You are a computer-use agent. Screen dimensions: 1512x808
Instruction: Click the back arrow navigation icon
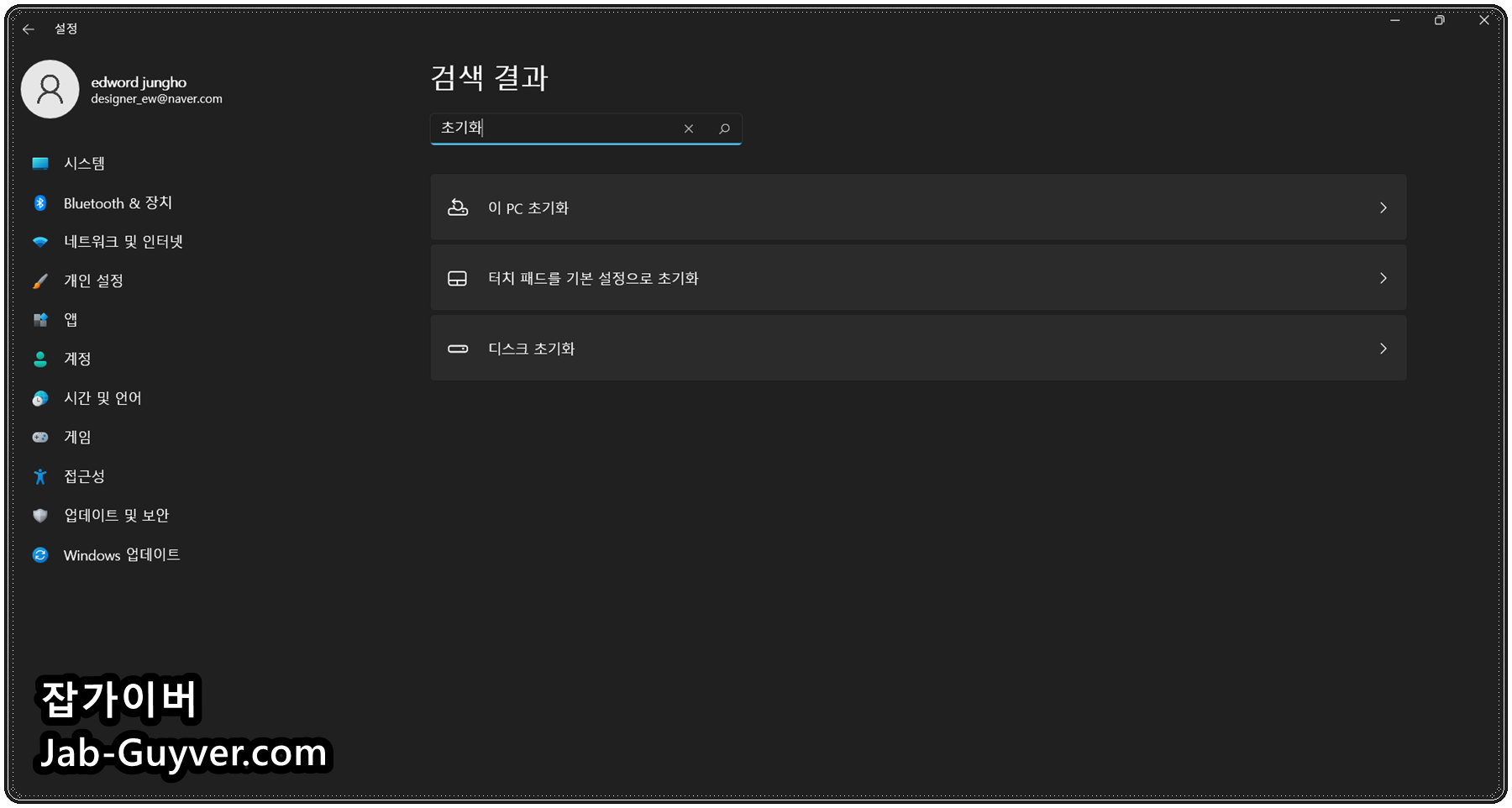tap(29, 29)
